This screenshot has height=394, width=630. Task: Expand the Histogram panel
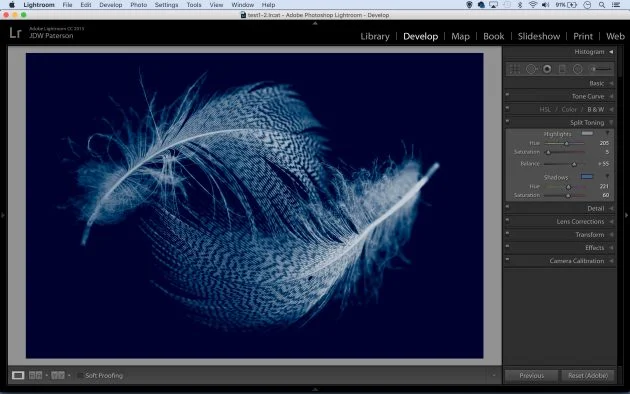click(611, 52)
